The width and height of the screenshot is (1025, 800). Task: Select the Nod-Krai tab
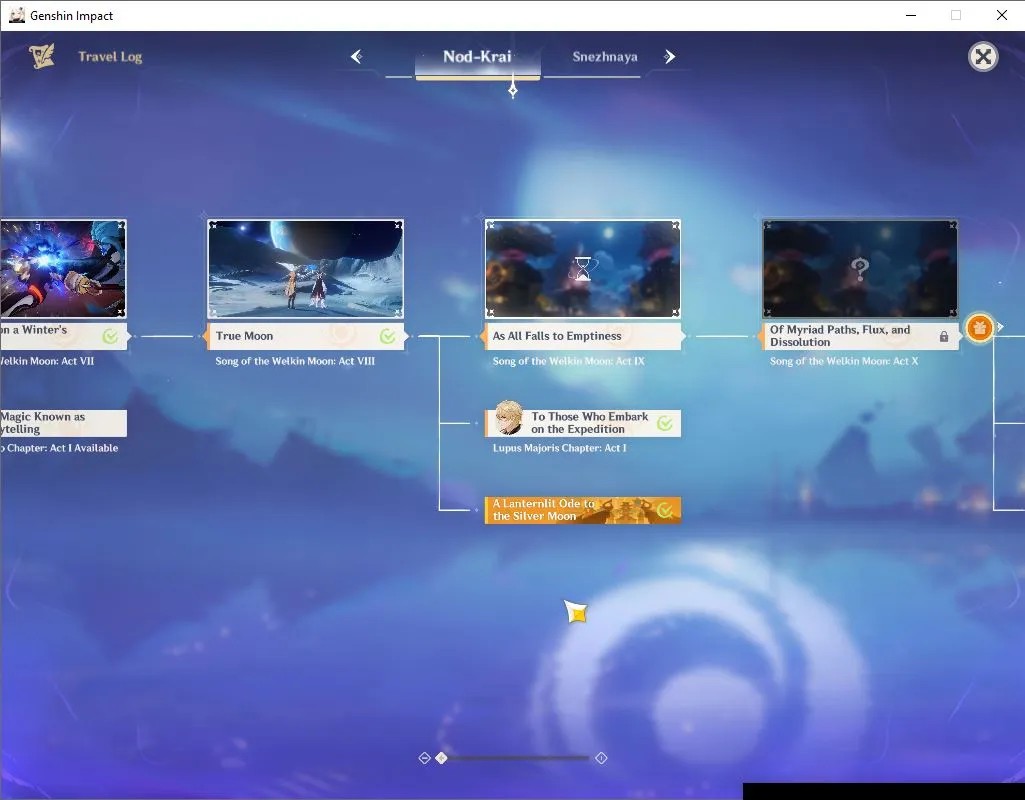tap(477, 57)
